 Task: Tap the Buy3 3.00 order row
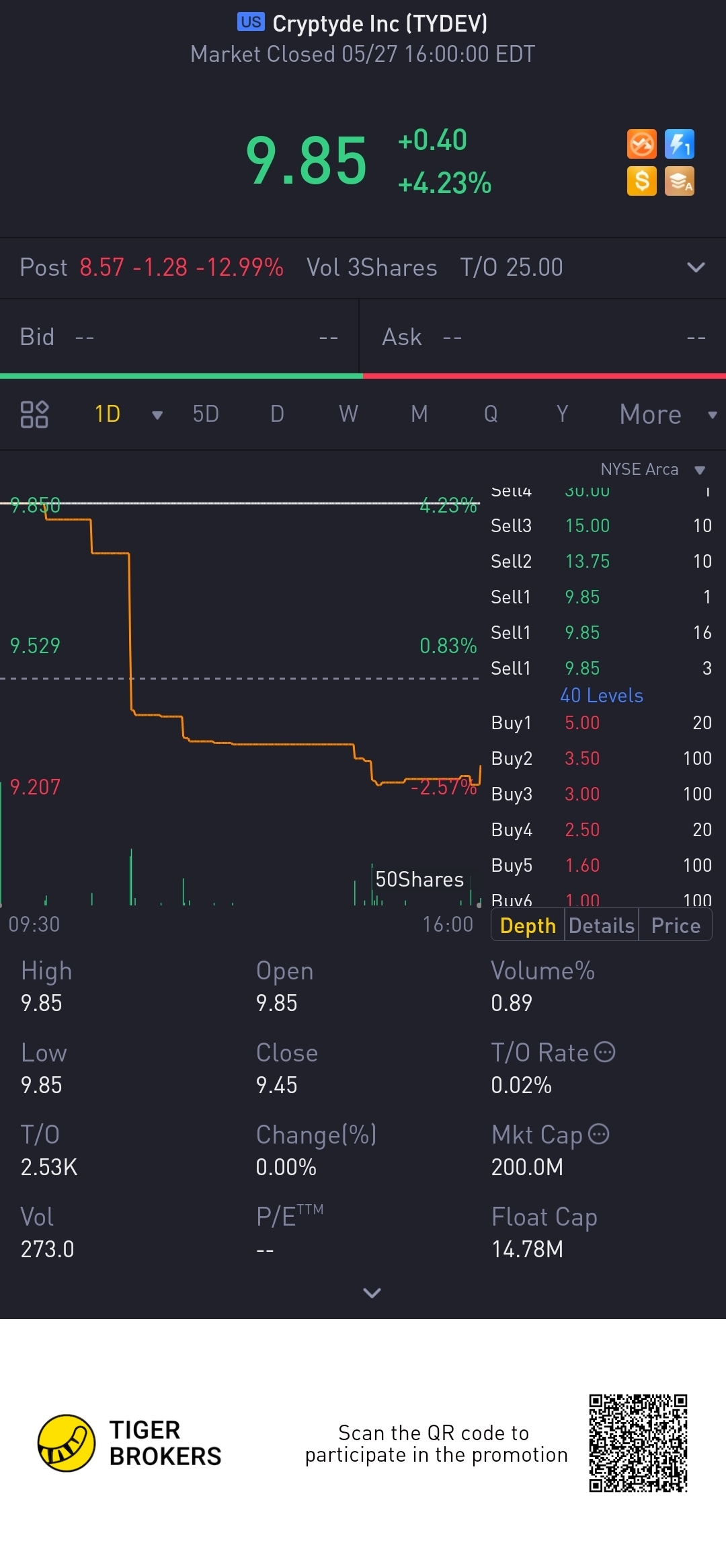coord(601,794)
